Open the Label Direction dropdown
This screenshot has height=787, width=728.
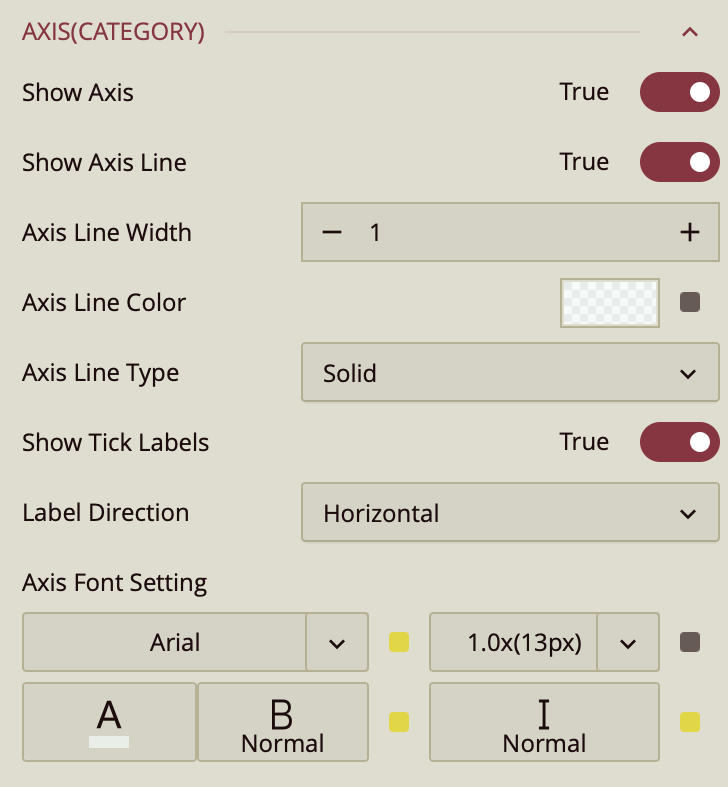click(x=509, y=513)
